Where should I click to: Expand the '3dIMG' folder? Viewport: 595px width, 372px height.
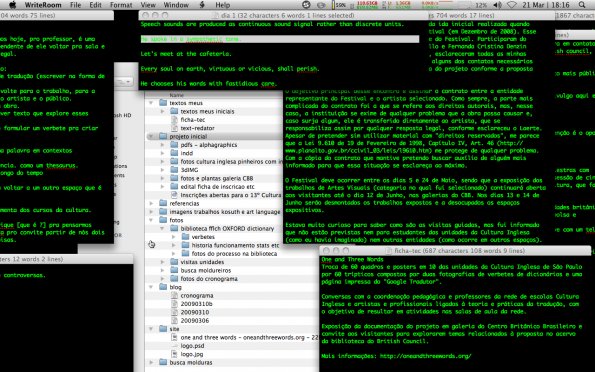coord(162,170)
